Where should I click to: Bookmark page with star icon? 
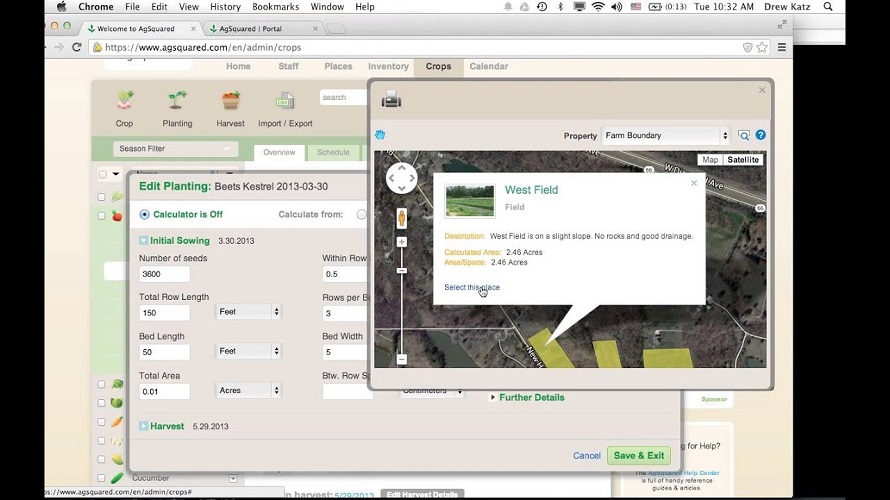[x=762, y=48]
